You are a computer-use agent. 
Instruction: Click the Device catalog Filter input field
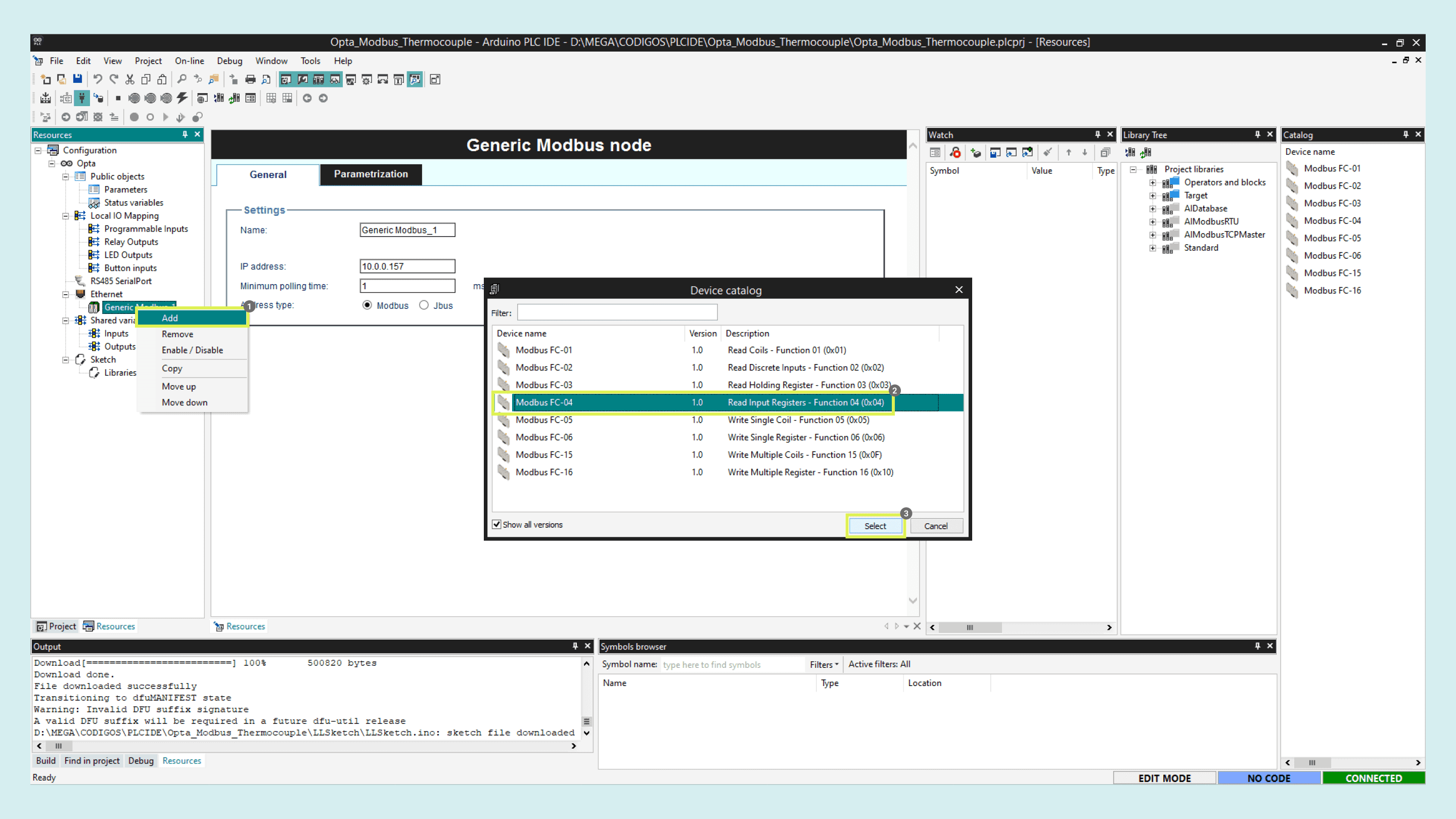[617, 312]
